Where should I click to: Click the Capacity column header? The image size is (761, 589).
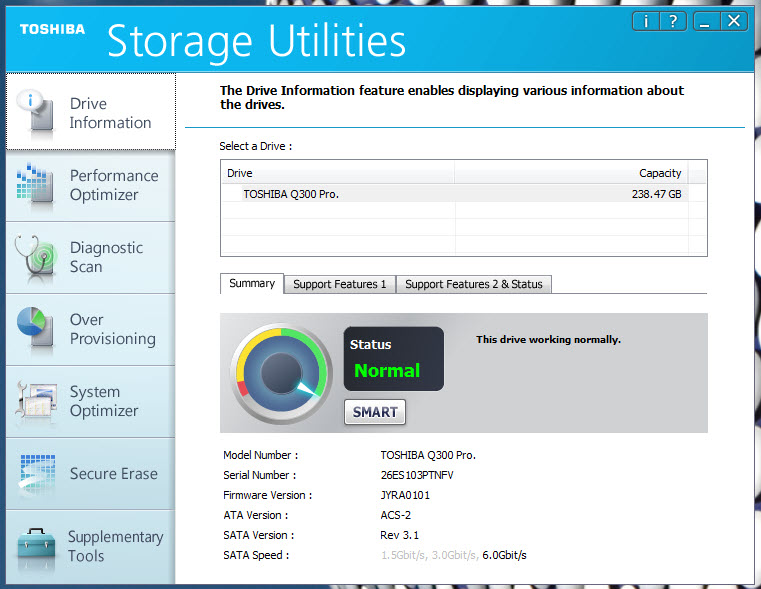pos(571,173)
